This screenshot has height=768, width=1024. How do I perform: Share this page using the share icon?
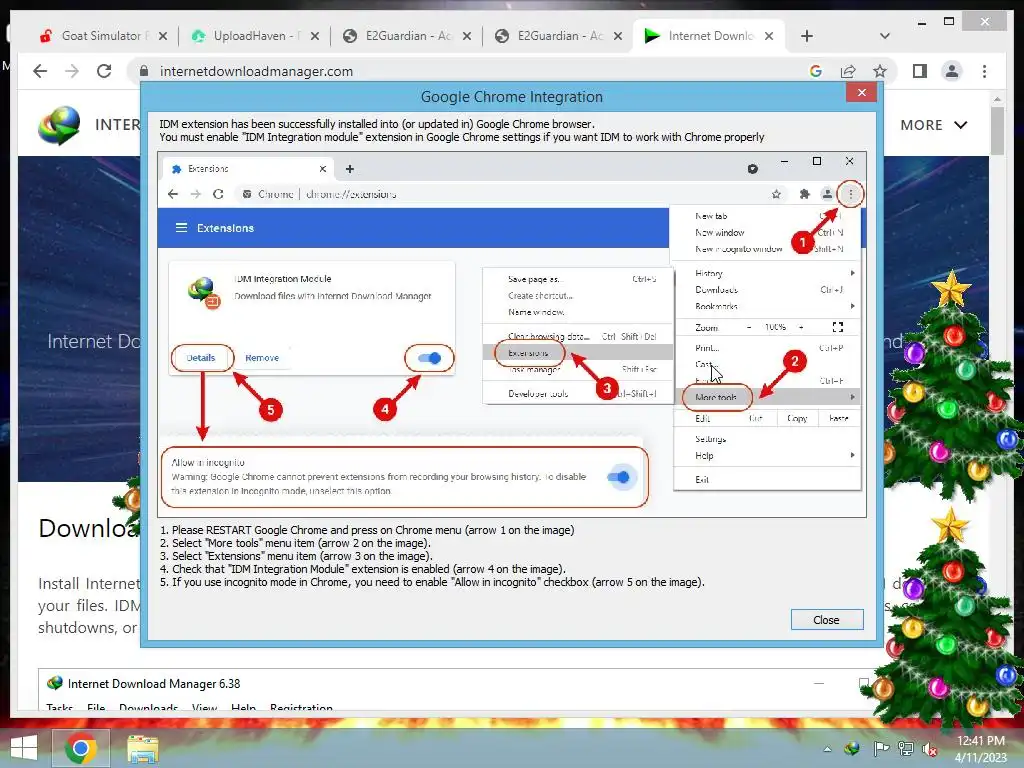848,71
